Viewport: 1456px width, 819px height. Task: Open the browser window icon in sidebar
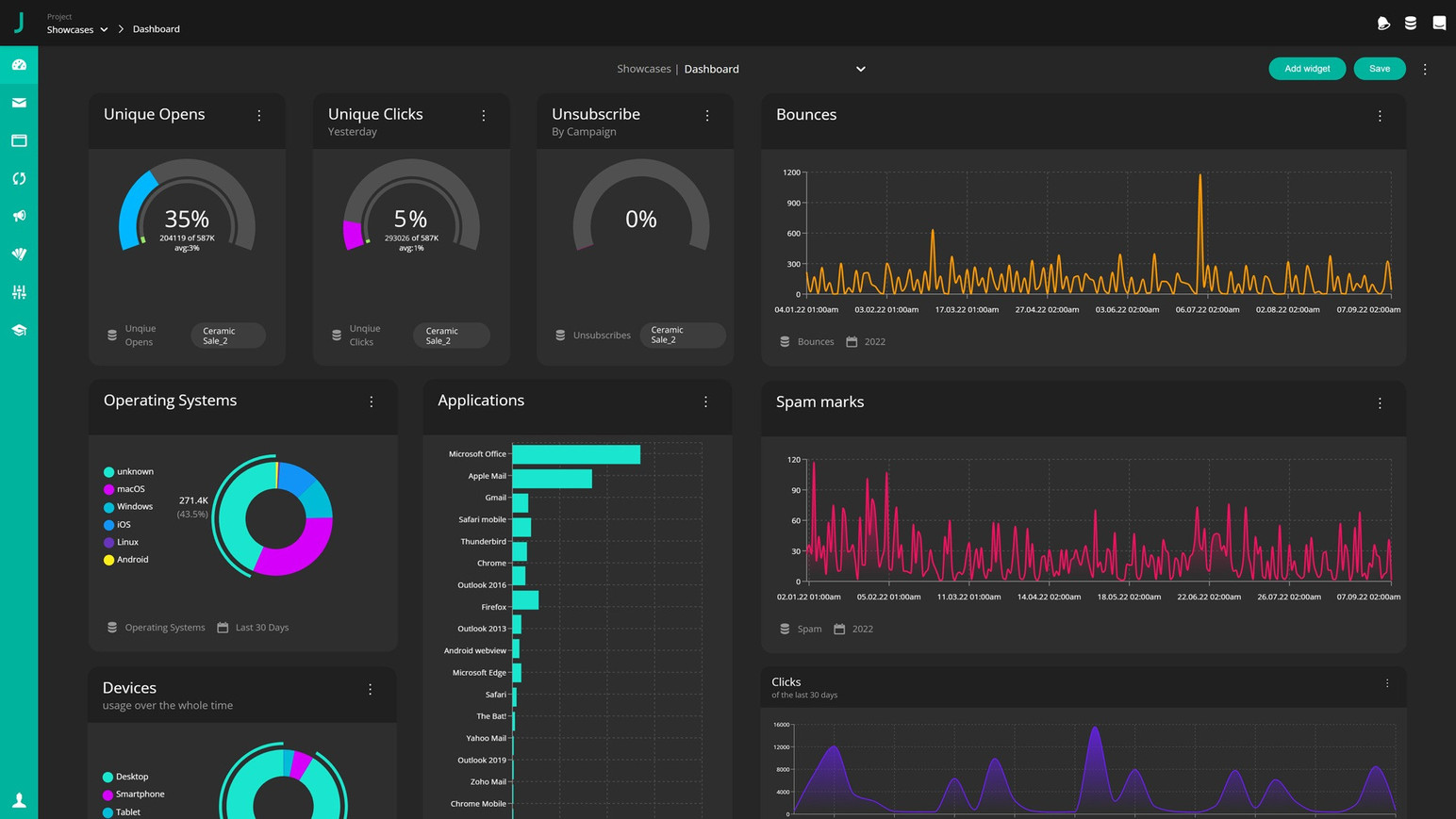coord(19,140)
